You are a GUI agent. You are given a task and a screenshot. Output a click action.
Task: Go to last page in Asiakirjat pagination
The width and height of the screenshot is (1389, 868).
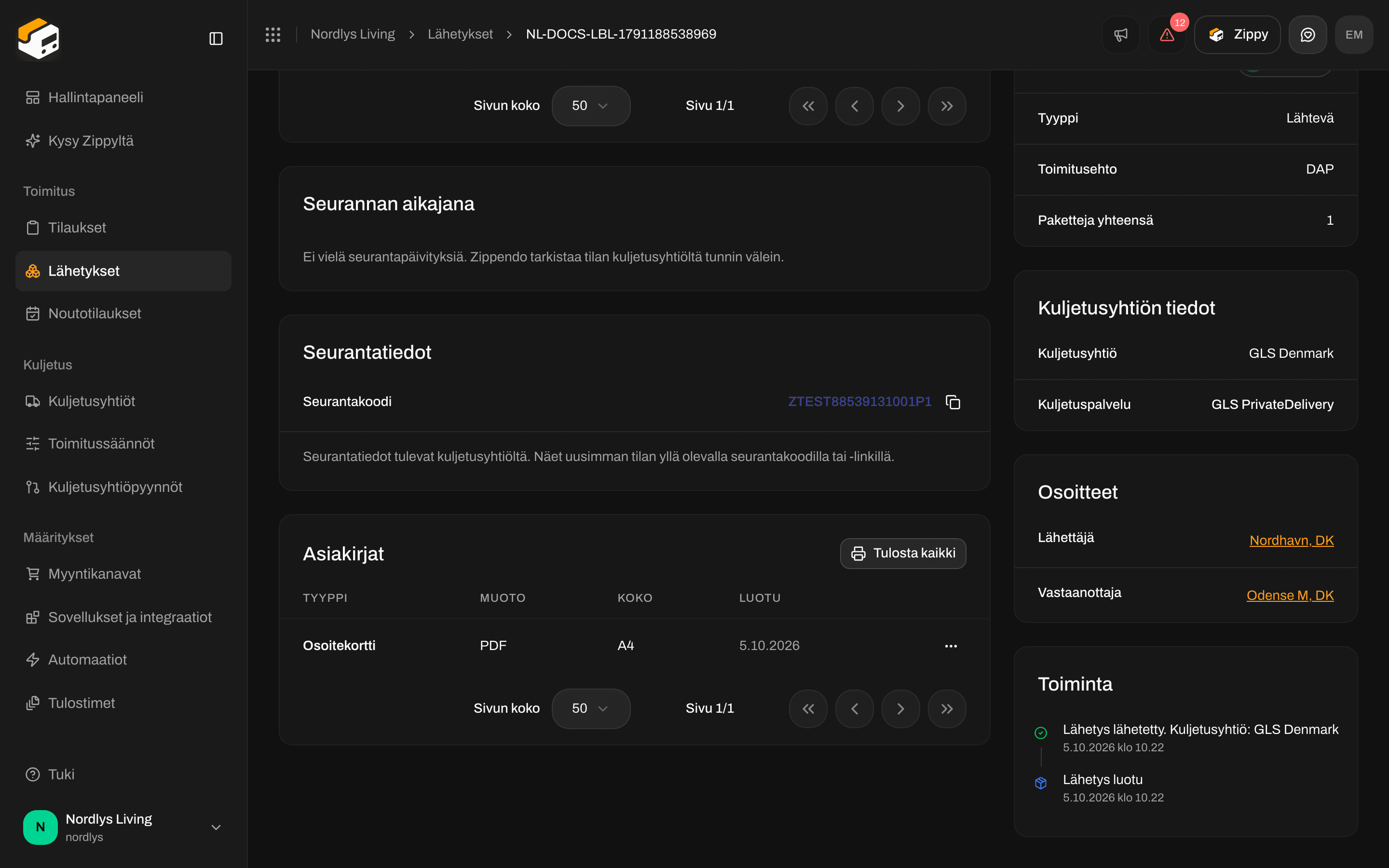(x=947, y=708)
